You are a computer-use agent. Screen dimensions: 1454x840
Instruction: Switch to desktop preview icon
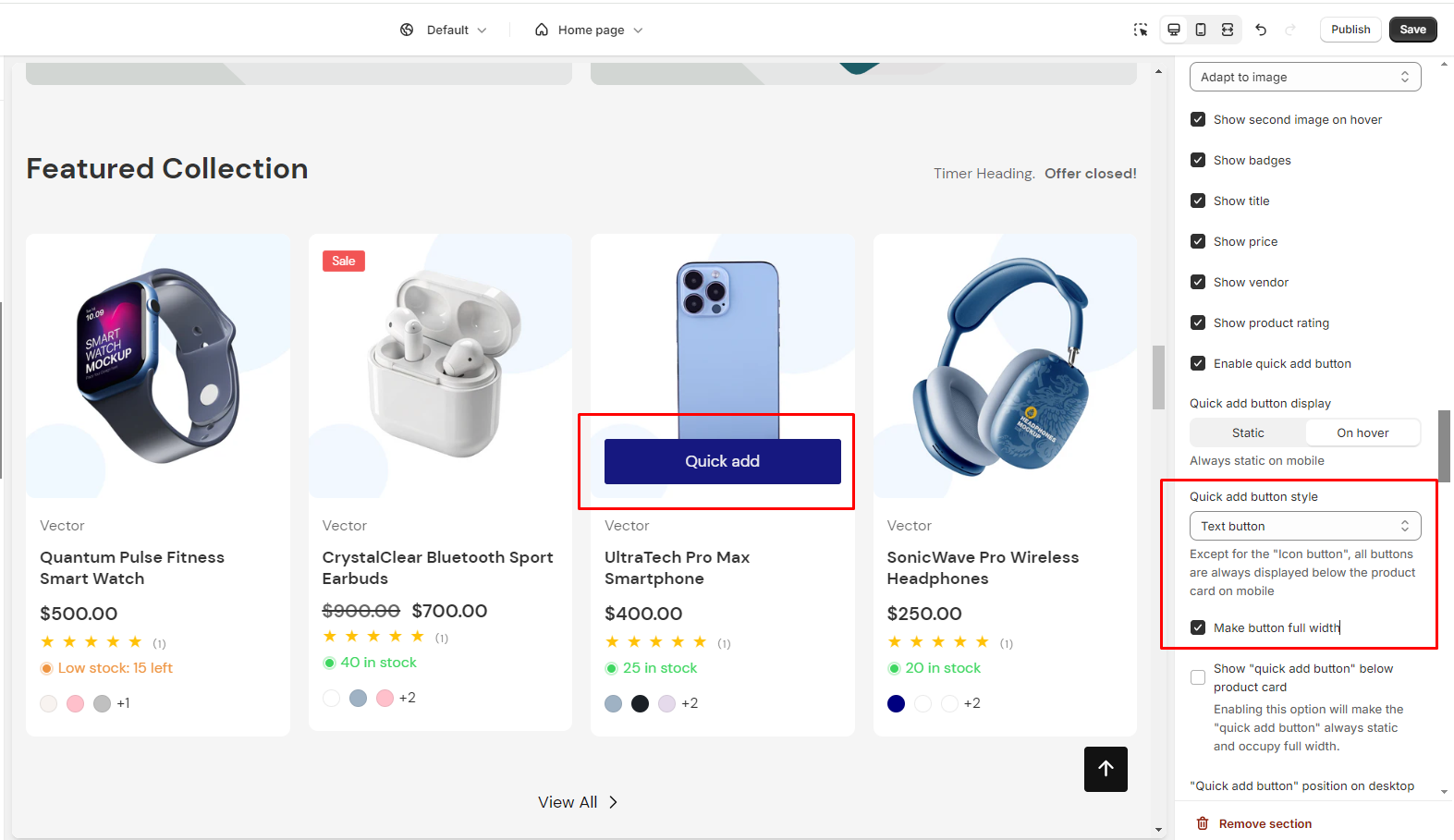[x=1174, y=30]
